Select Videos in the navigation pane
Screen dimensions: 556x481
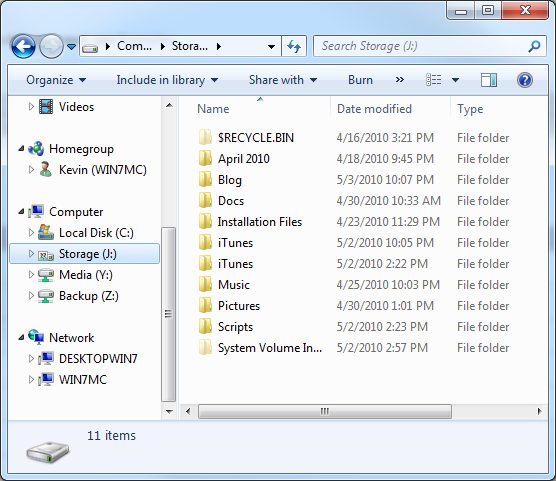[x=76, y=107]
